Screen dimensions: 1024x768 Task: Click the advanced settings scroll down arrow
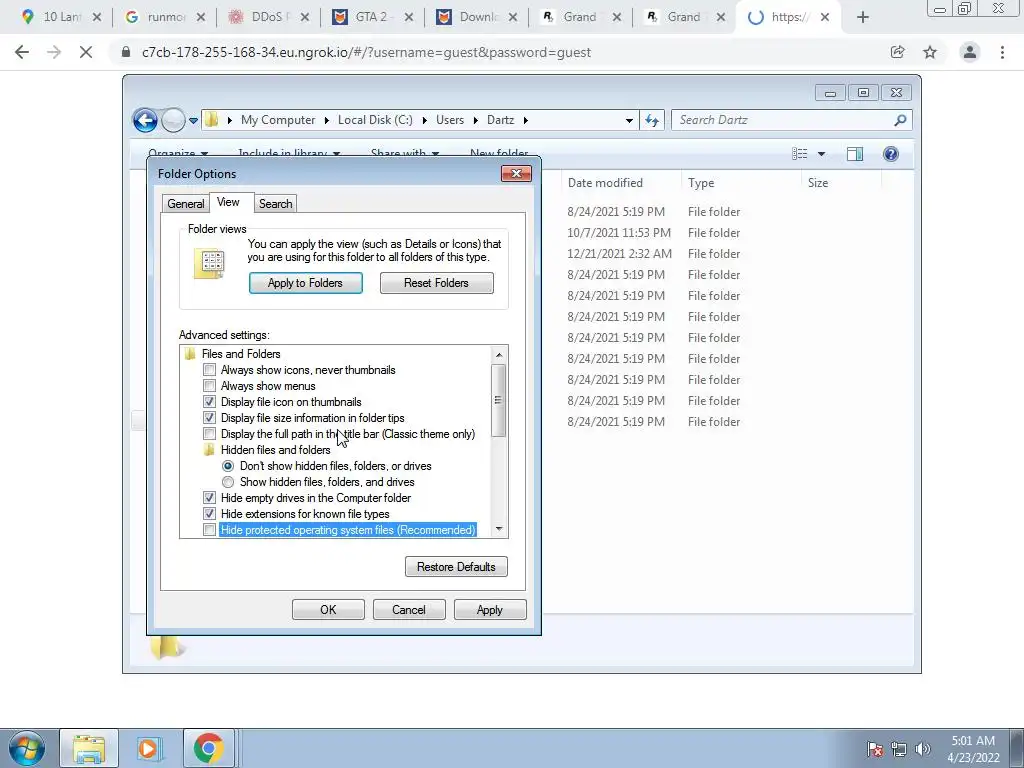pos(499,529)
